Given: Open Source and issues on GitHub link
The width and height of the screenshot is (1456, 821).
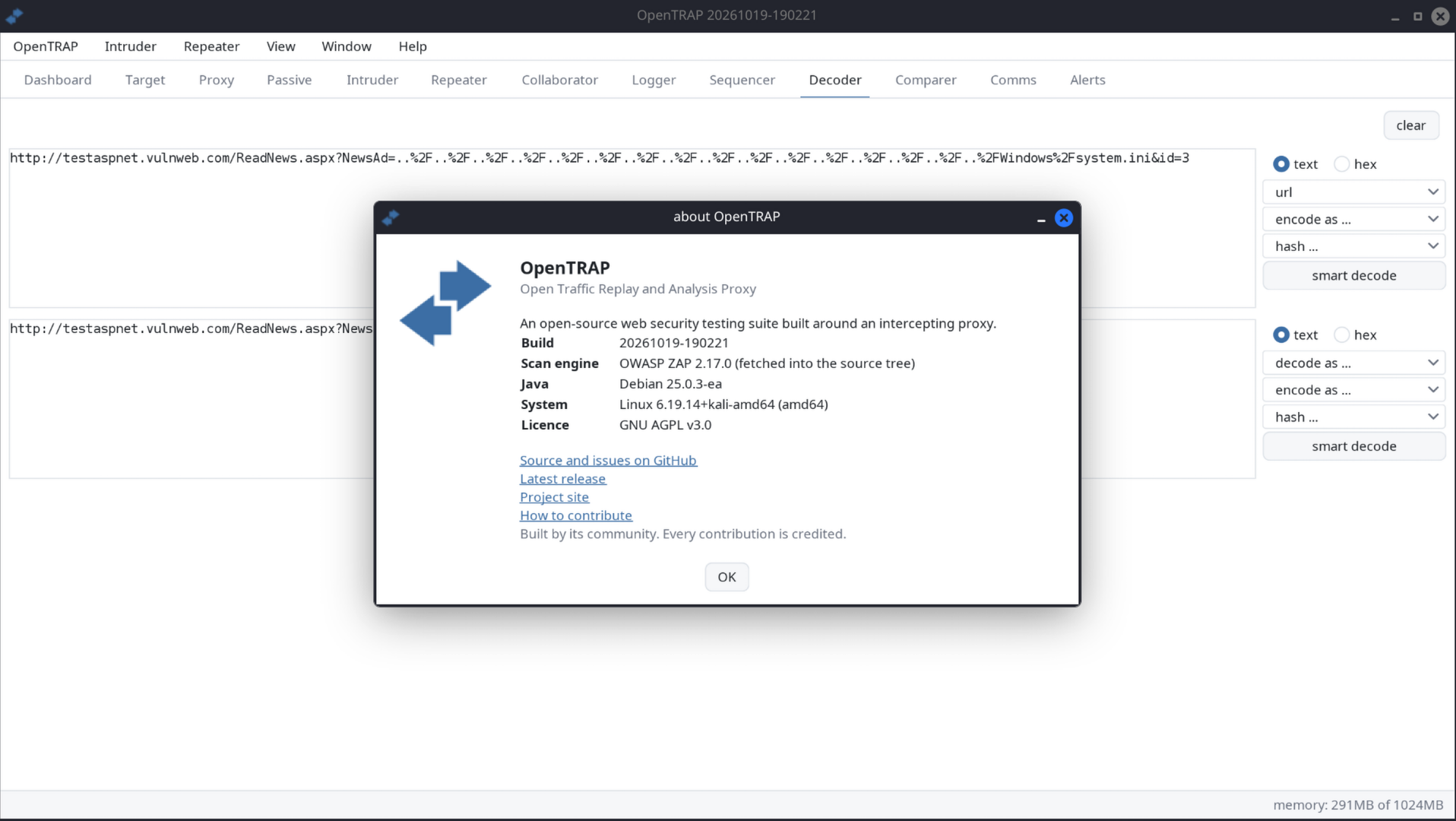Looking at the screenshot, I should (x=608, y=461).
